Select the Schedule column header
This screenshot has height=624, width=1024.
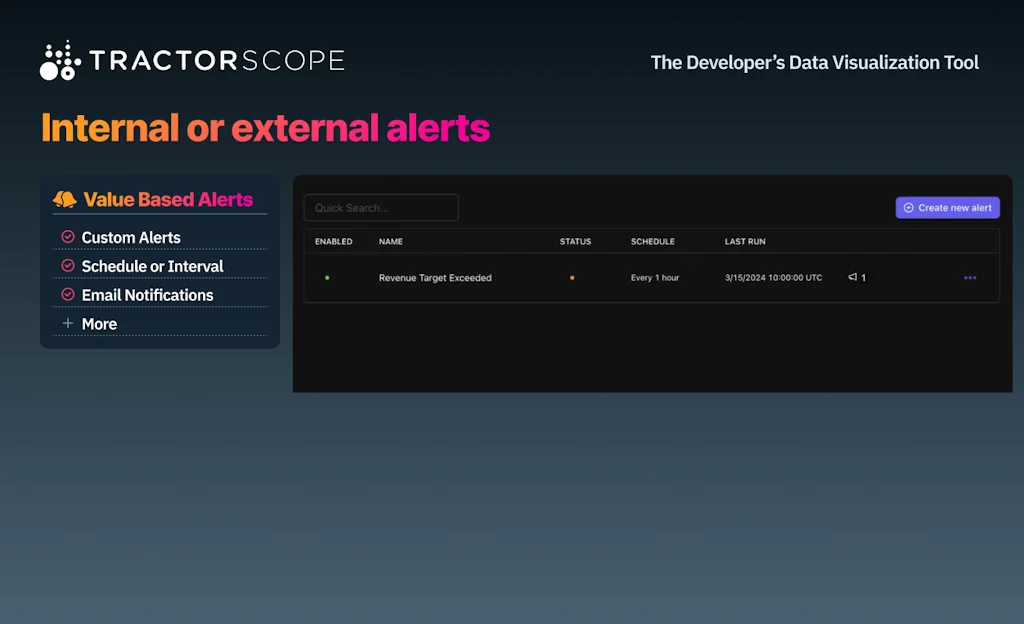pyautogui.click(x=652, y=242)
